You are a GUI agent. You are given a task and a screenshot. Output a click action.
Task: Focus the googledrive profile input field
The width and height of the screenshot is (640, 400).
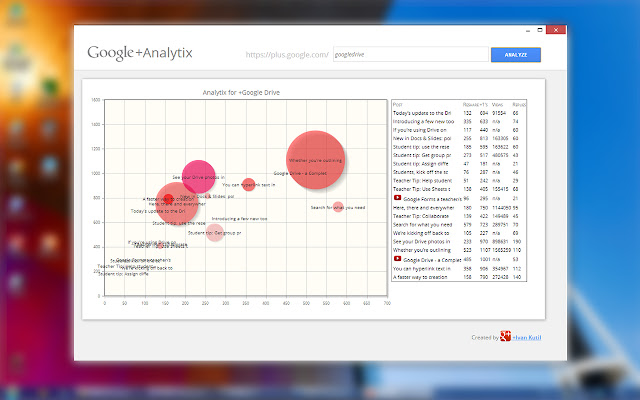[x=411, y=54]
